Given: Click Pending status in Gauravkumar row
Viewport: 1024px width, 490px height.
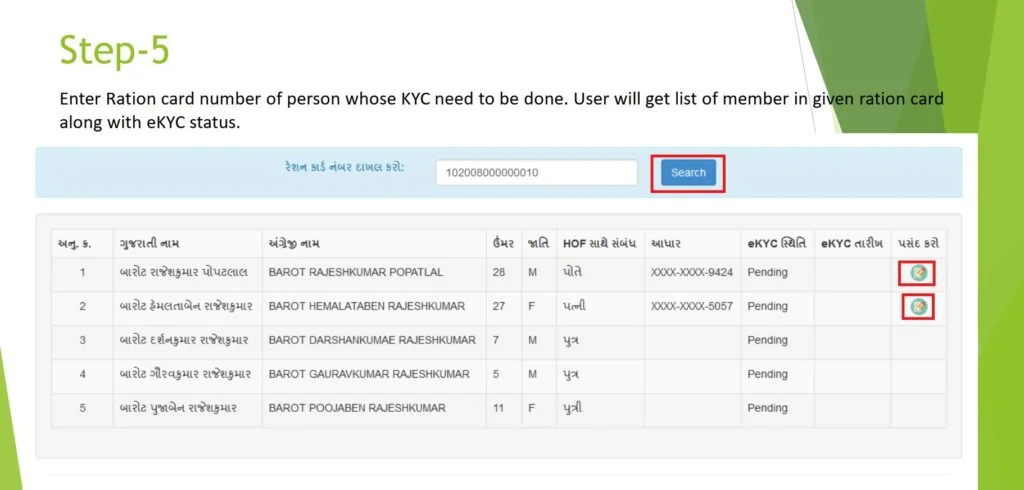Looking at the screenshot, I should 767,374.
